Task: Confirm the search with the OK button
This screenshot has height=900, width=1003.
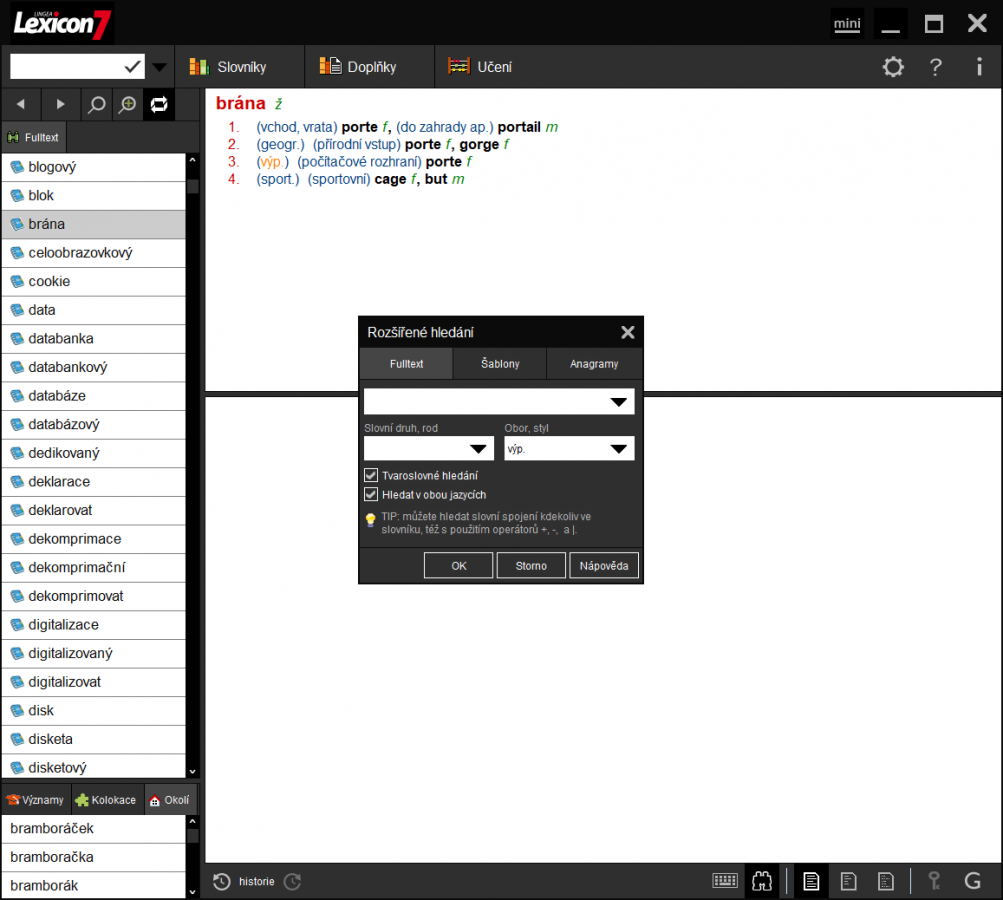Action: click(x=457, y=565)
